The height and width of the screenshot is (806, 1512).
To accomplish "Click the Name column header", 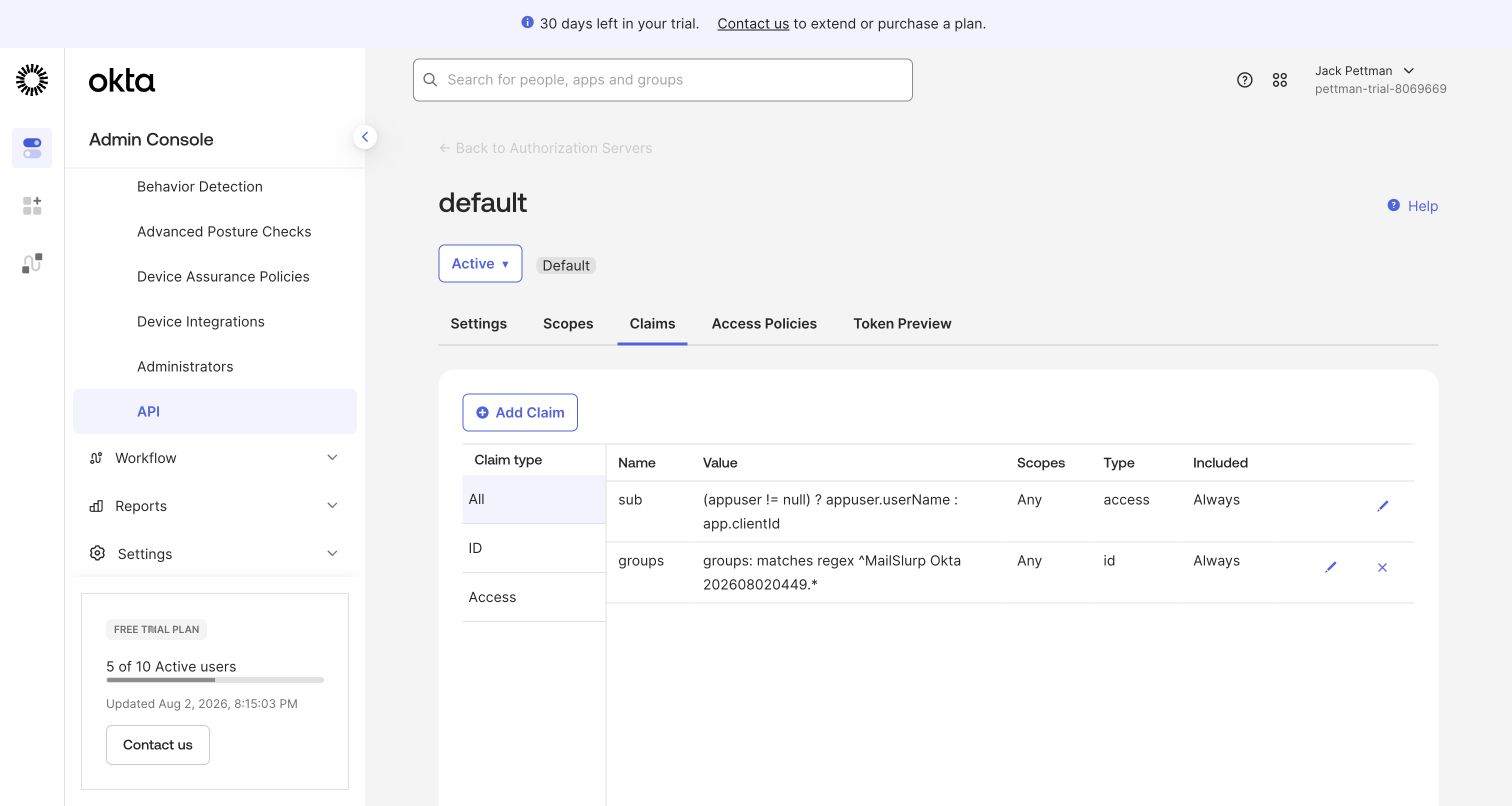I will [x=637, y=463].
